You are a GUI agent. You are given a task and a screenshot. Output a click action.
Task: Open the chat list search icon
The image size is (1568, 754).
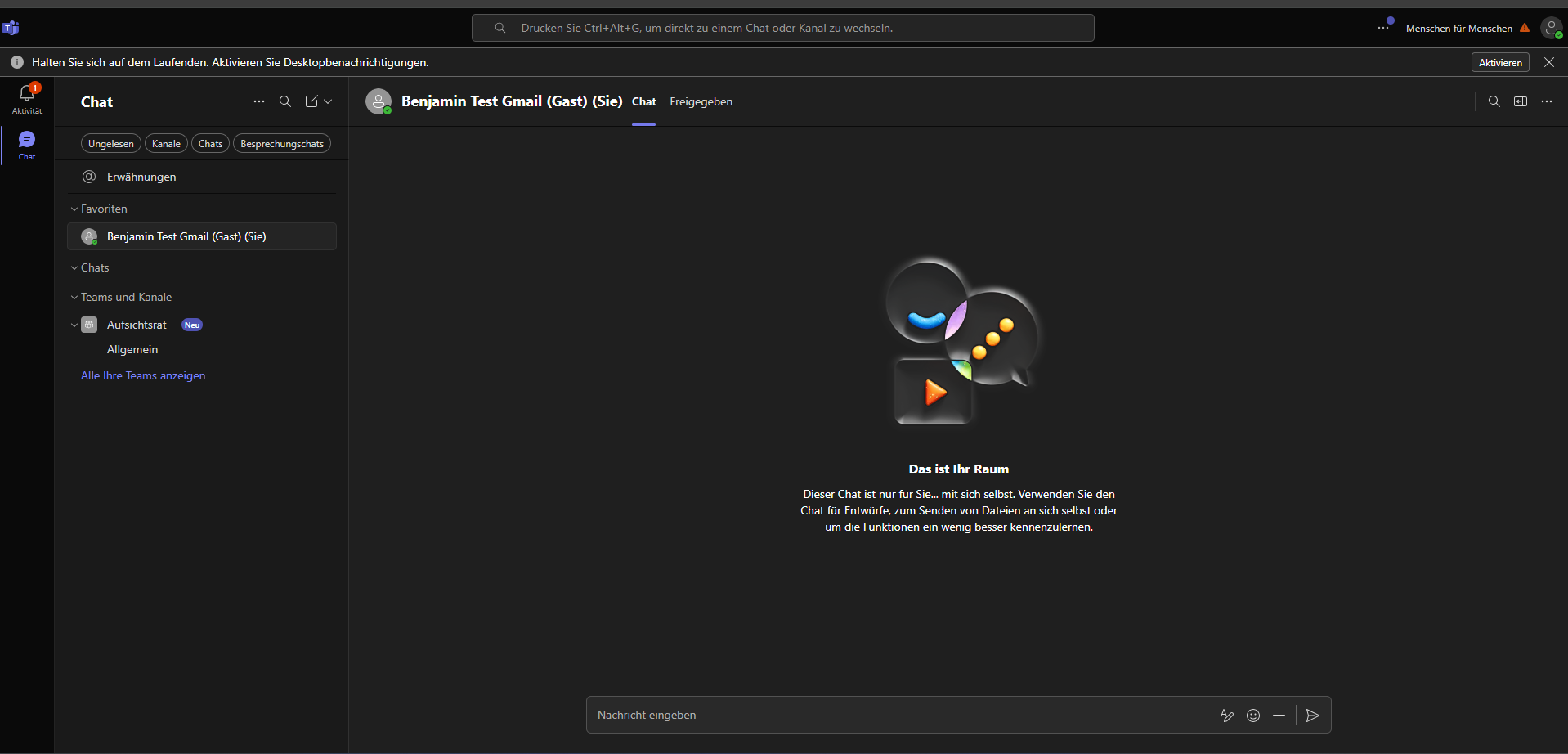tap(285, 101)
